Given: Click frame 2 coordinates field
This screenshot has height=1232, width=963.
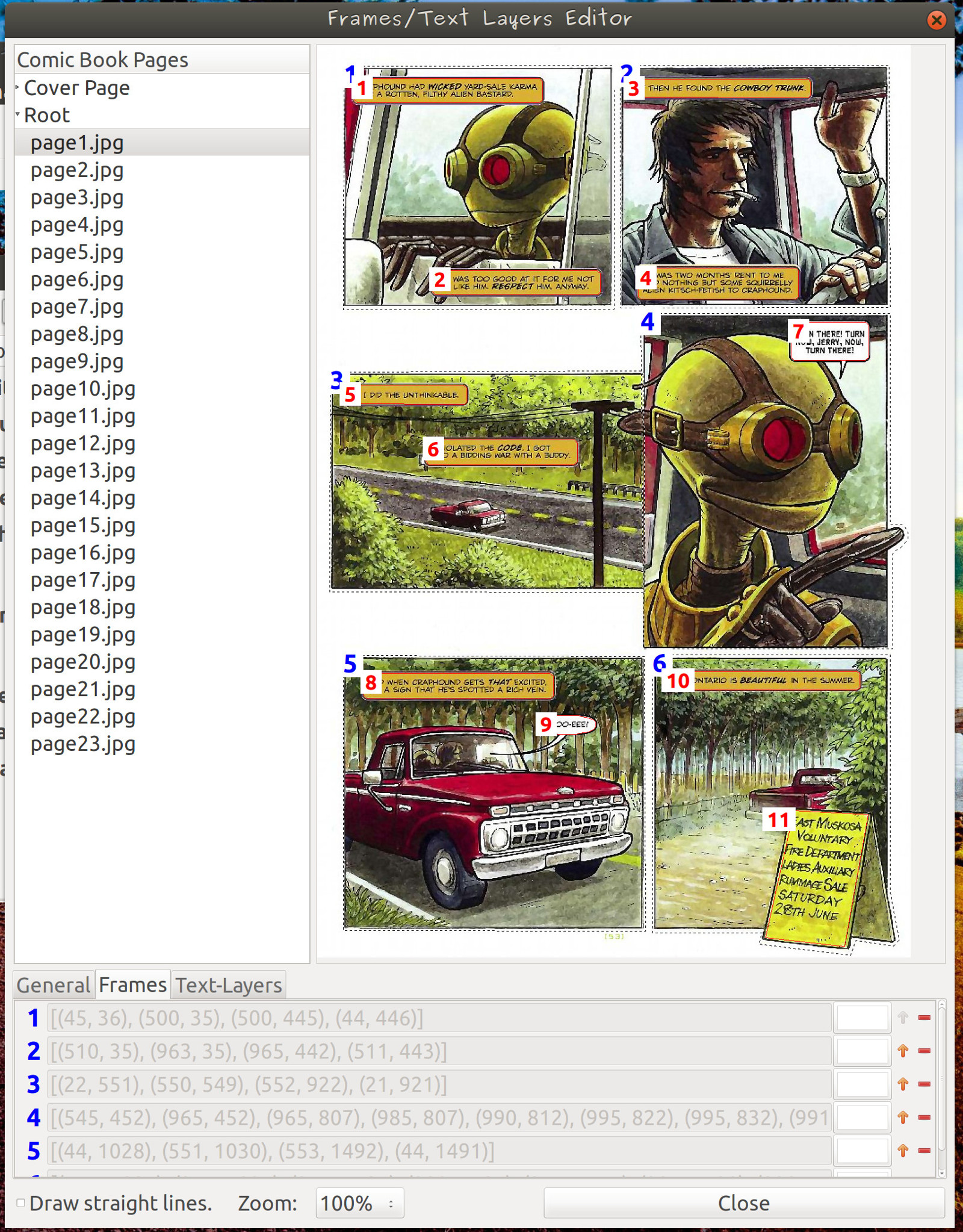Looking at the screenshot, I should (x=439, y=1051).
